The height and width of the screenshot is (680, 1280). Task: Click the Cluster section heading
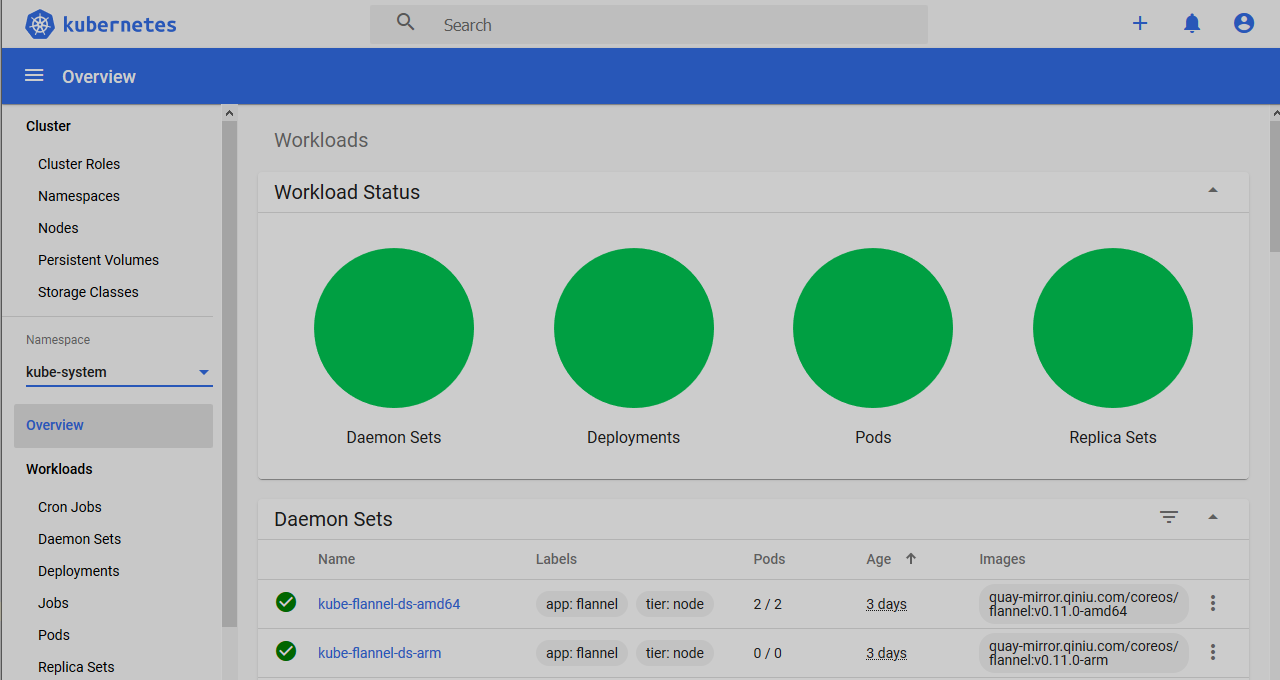coord(48,126)
